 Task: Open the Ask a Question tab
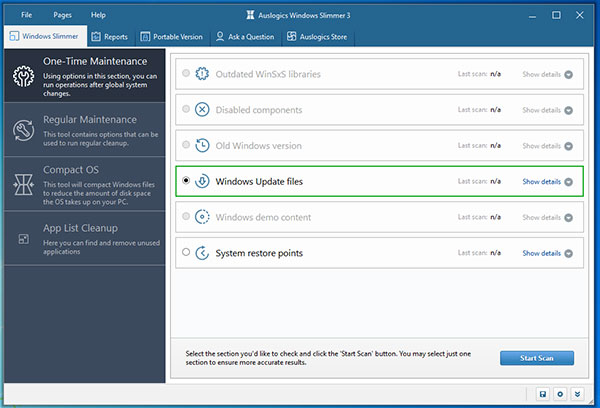pyautogui.click(x=245, y=37)
